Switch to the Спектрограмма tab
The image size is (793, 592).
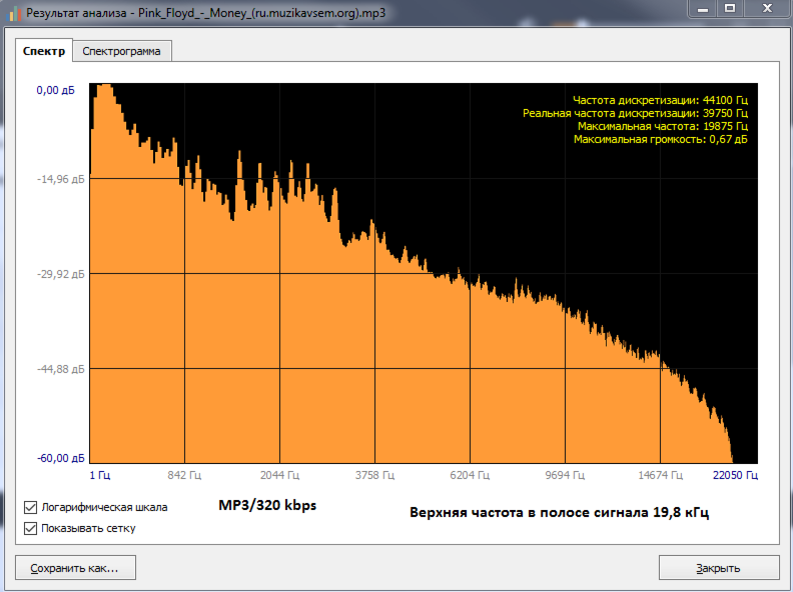pyautogui.click(x=121, y=51)
